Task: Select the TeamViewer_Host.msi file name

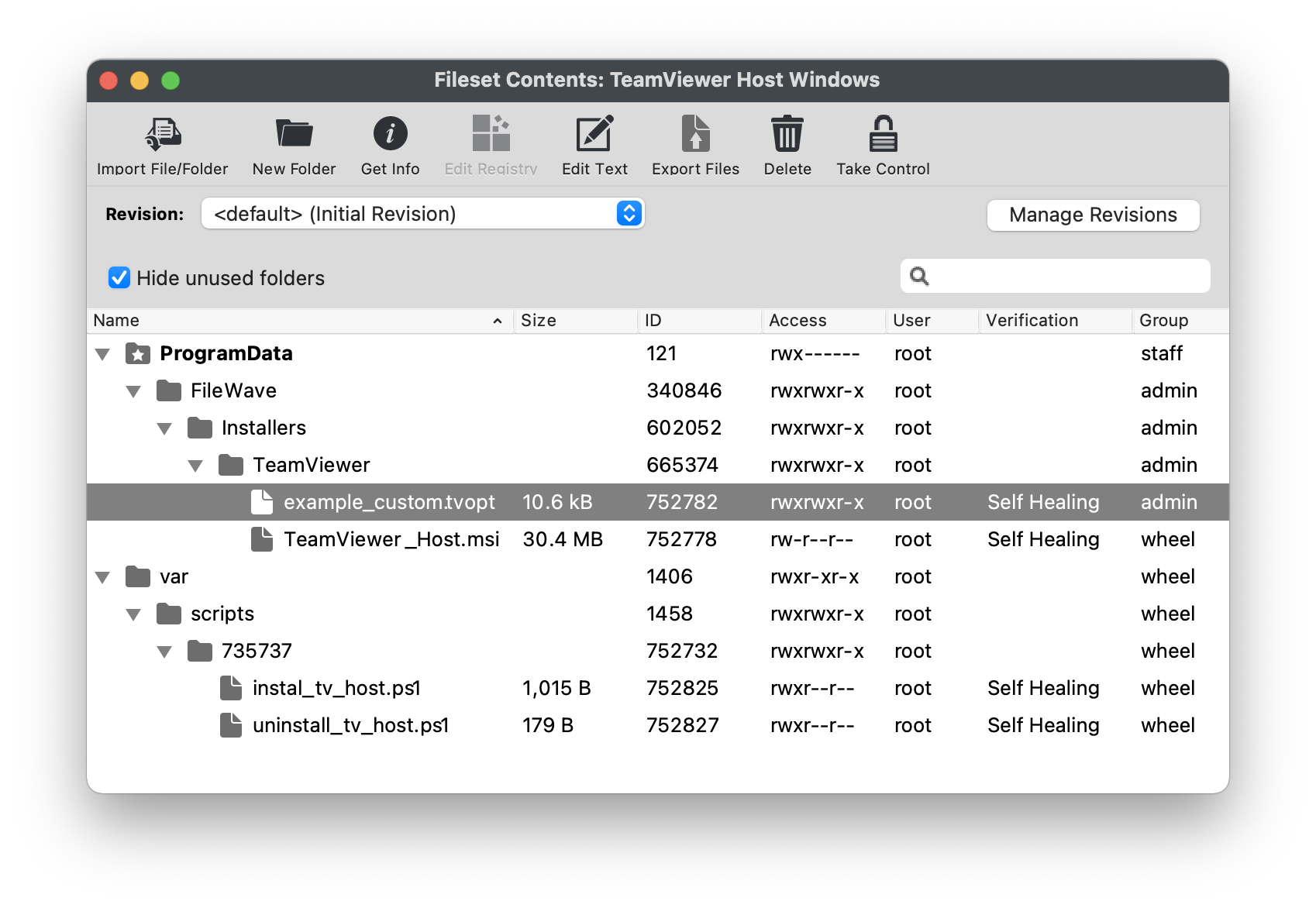Action: 391,539
